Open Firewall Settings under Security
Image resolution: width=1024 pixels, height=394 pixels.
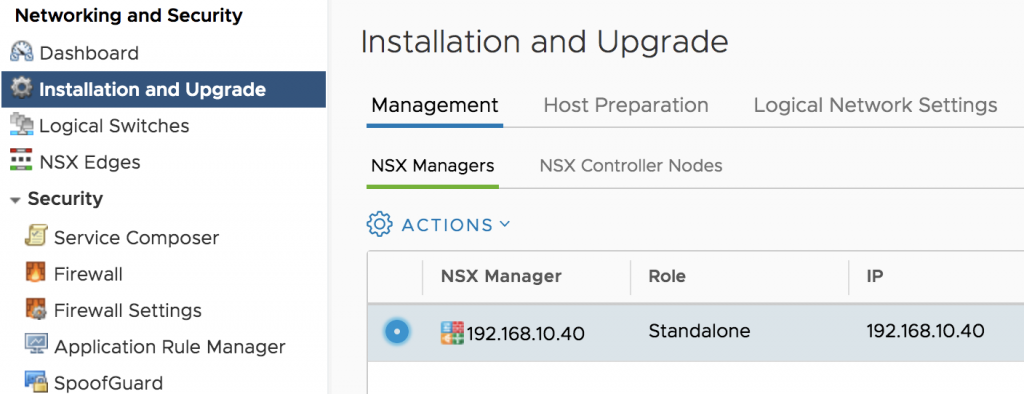(128, 310)
